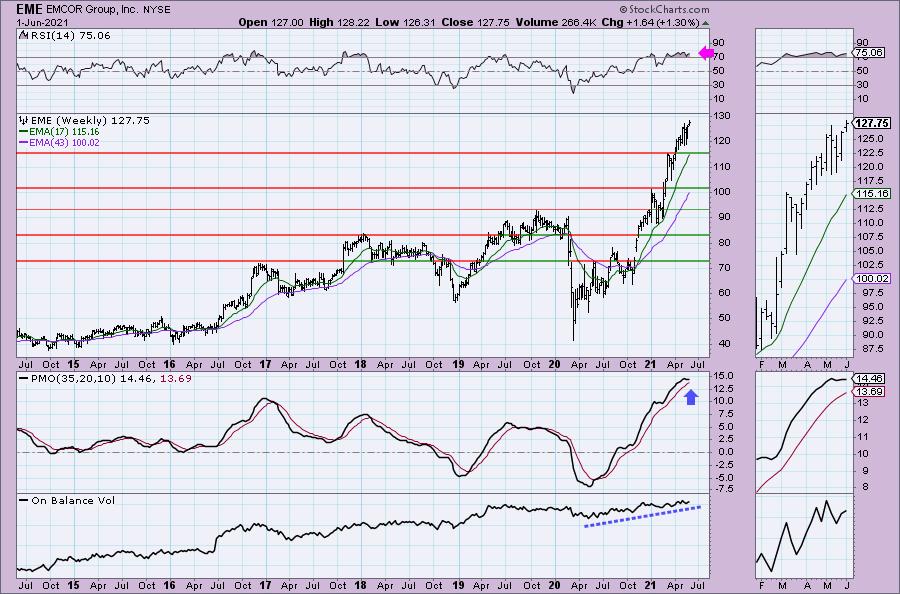This screenshot has height=594, width=900.
Task: Click the 75.06 RSI value tag in zoom panel
Action: coord(868,52)
